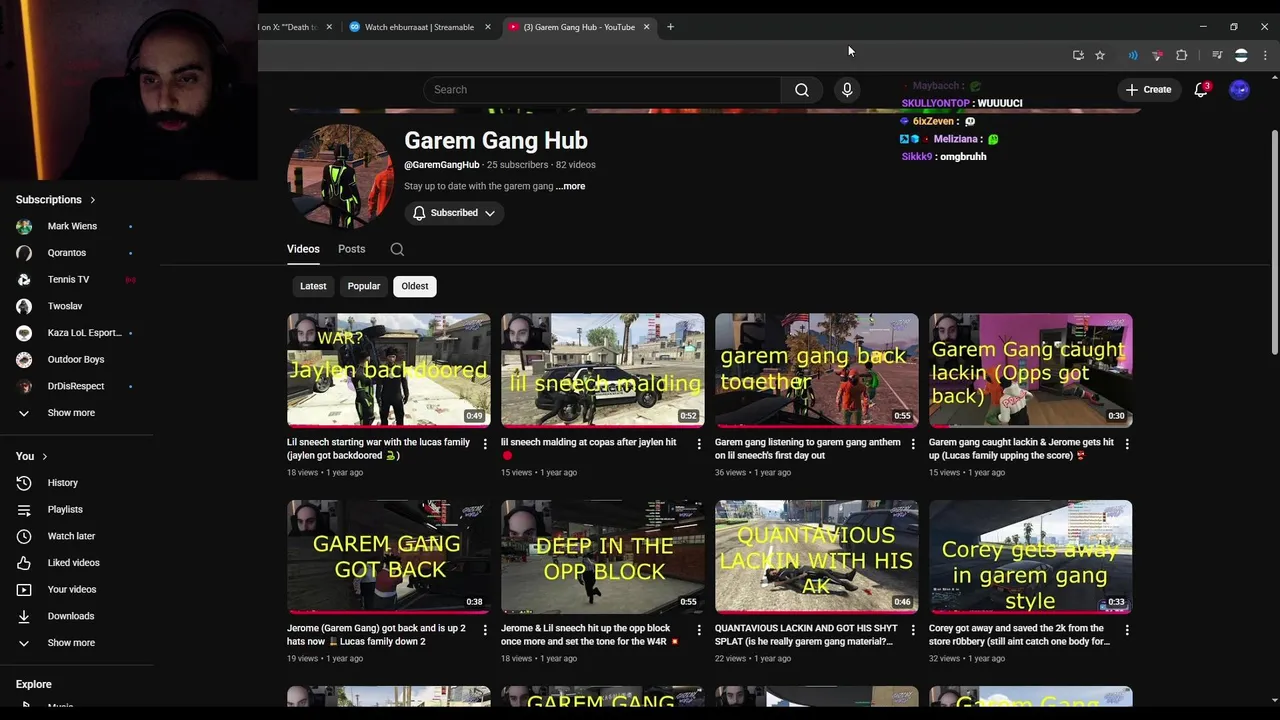Open options menu for 'Jerome & Lil sneech' video
Viewport: 1280px width, 720px height.
[699, 630]
